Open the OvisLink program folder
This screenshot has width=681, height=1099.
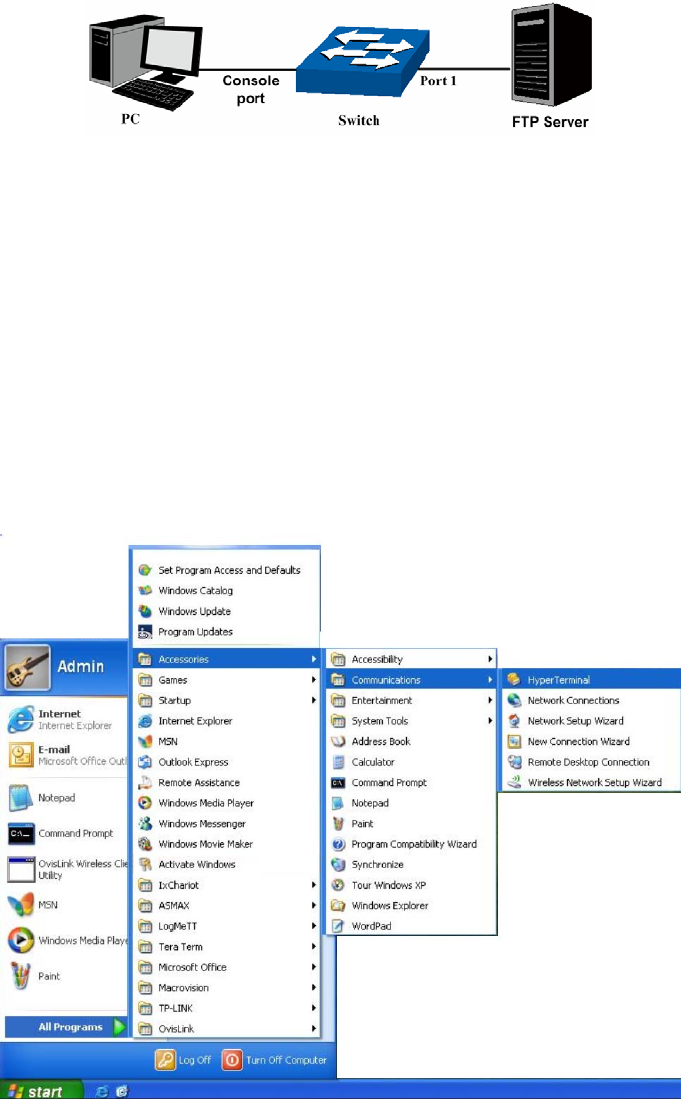[226, 1028]
